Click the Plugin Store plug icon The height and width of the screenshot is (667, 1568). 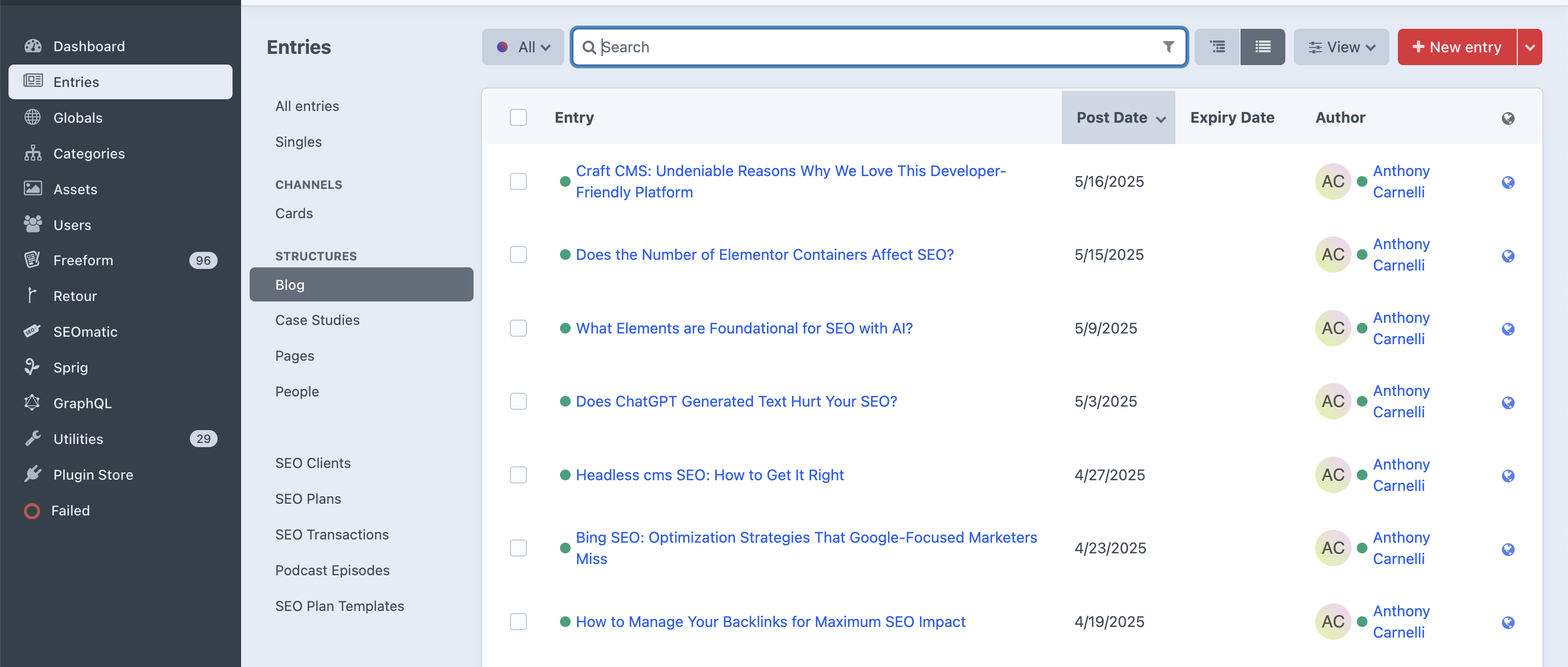tap(33, 474)
